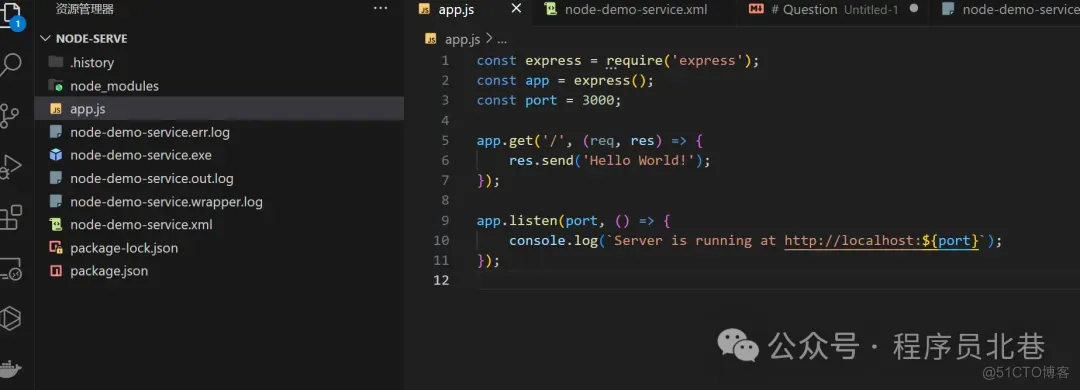The image size is (1080, 390).
Task: Place the cursor on empty line 12
Action: point(758,280)
